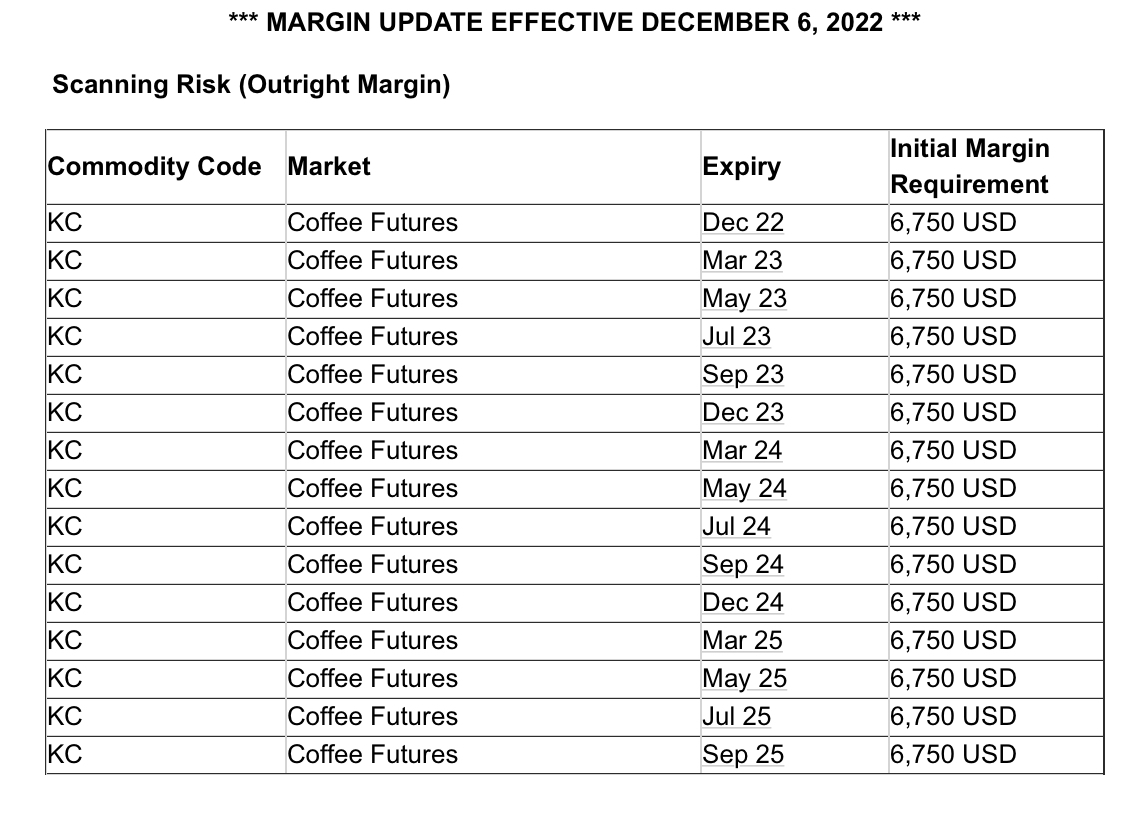Select the Market column header
This screenshot has width=1132, height=834.
pos(329,166)
